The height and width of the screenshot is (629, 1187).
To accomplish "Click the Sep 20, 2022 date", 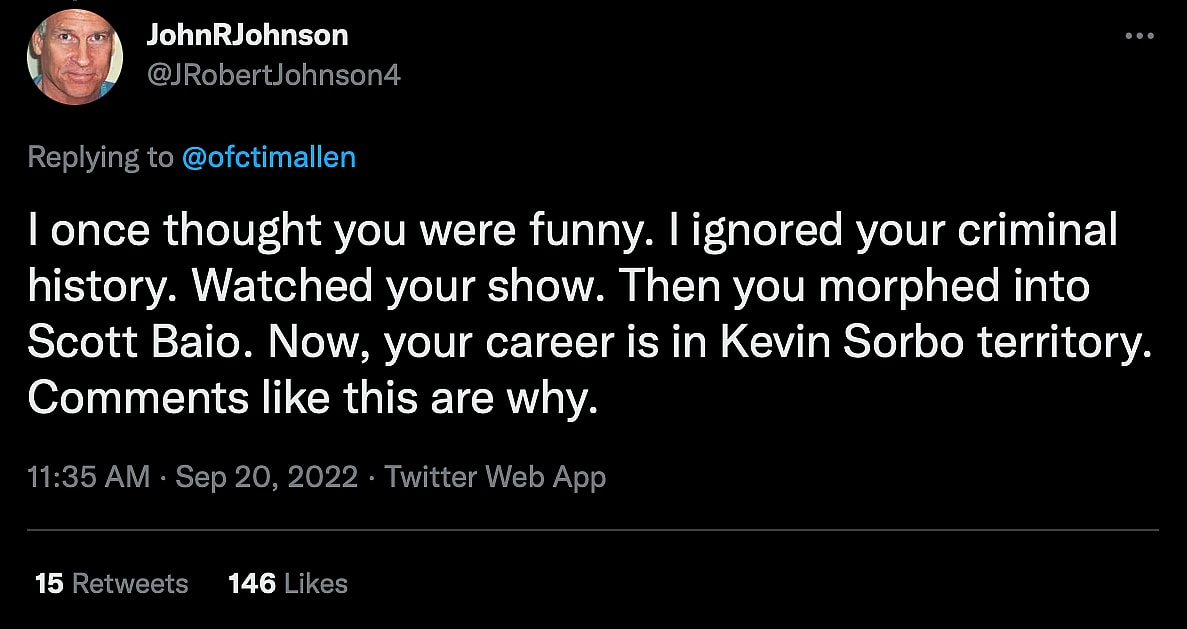I will click(x=267, y=477).
